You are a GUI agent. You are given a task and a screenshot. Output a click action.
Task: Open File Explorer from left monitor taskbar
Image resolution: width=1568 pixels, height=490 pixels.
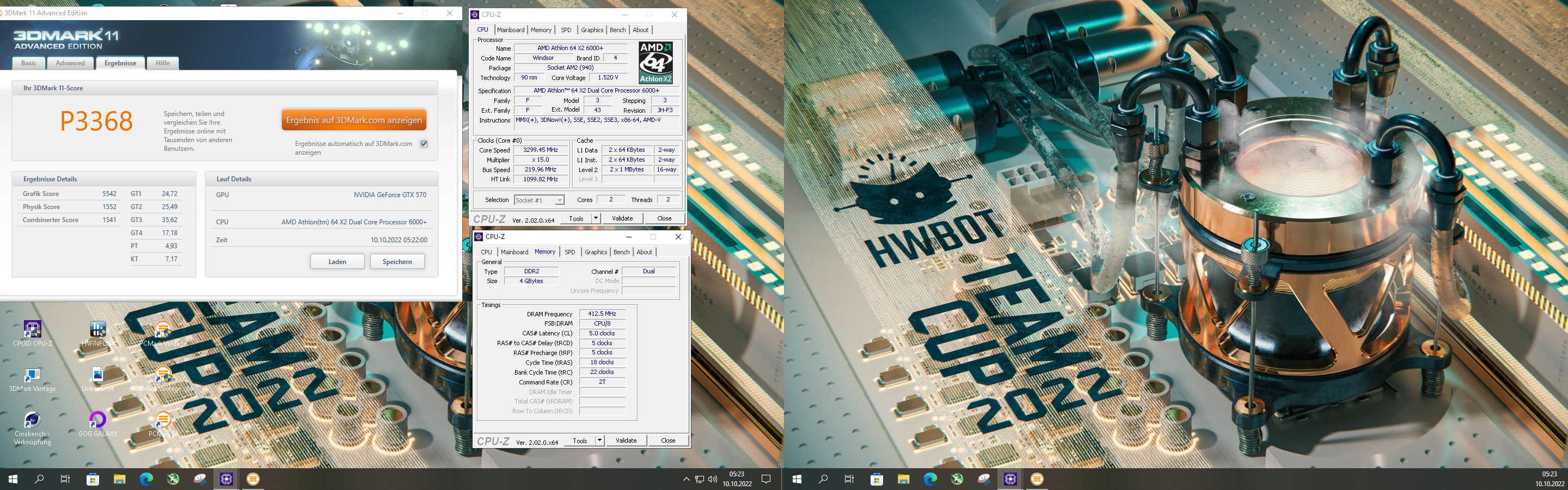[119, 479]
